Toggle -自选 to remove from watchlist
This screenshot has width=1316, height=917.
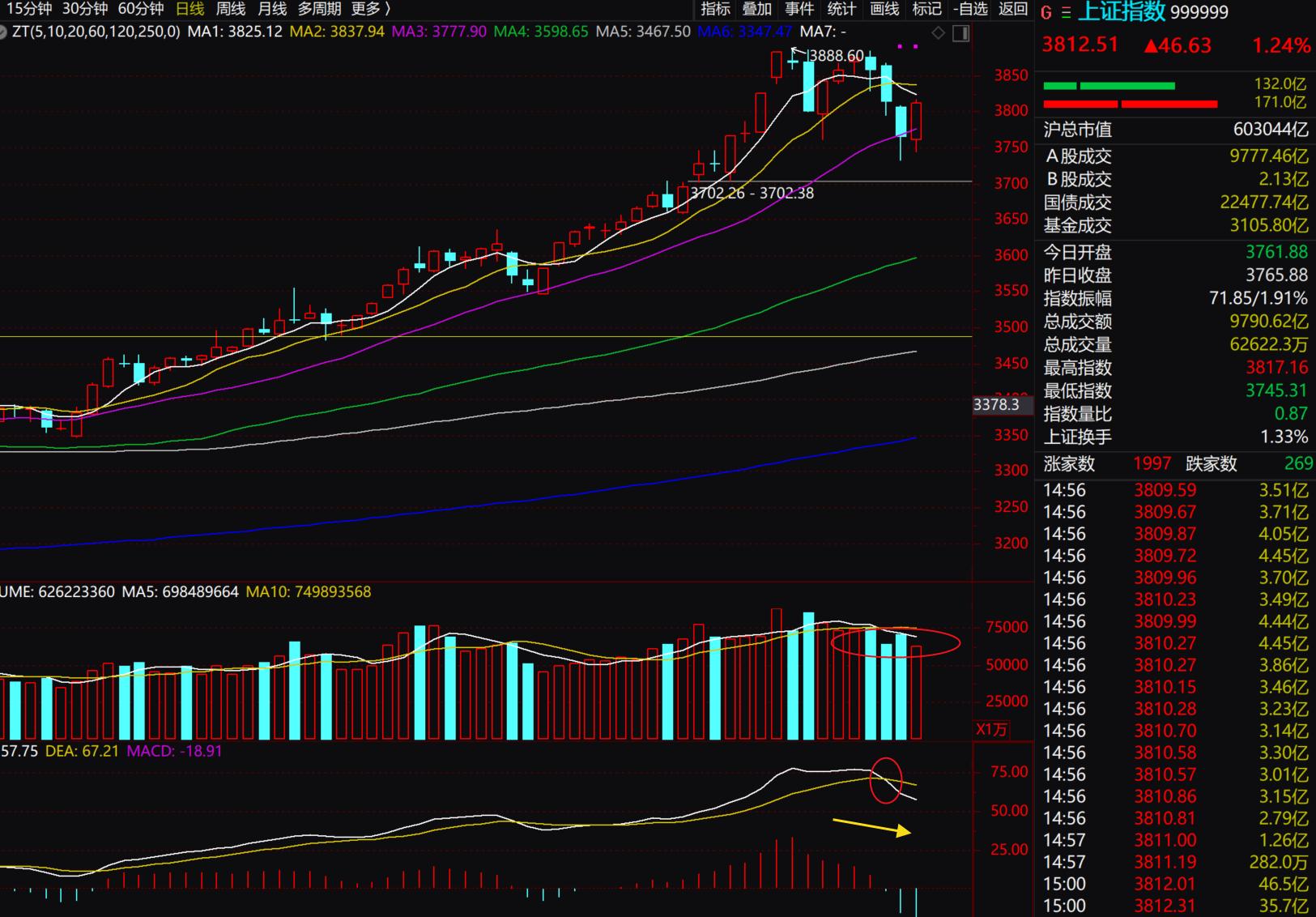point(970,9)
